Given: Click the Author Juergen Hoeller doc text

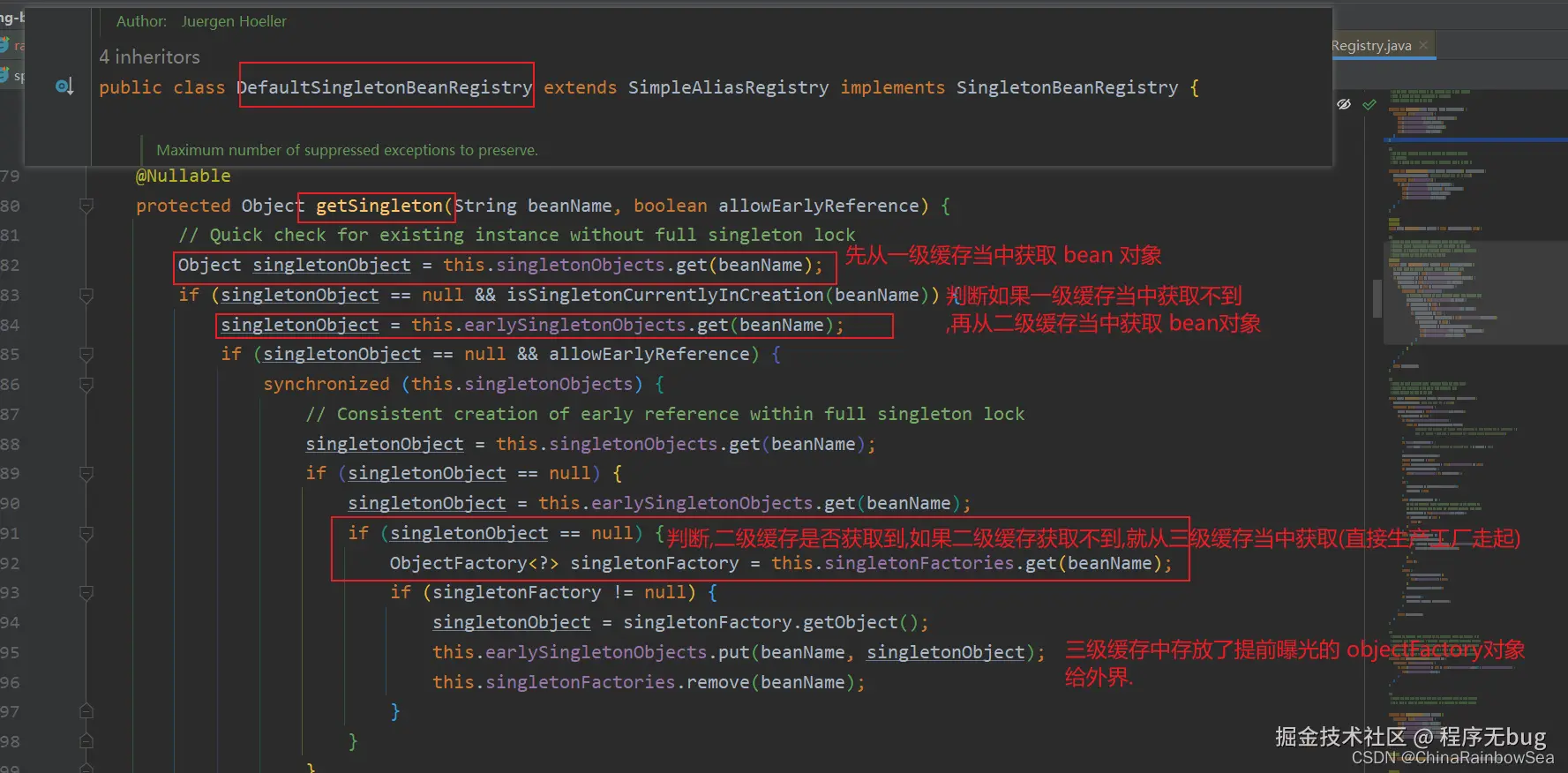Looking at the screenshot, I should (201, 21).
